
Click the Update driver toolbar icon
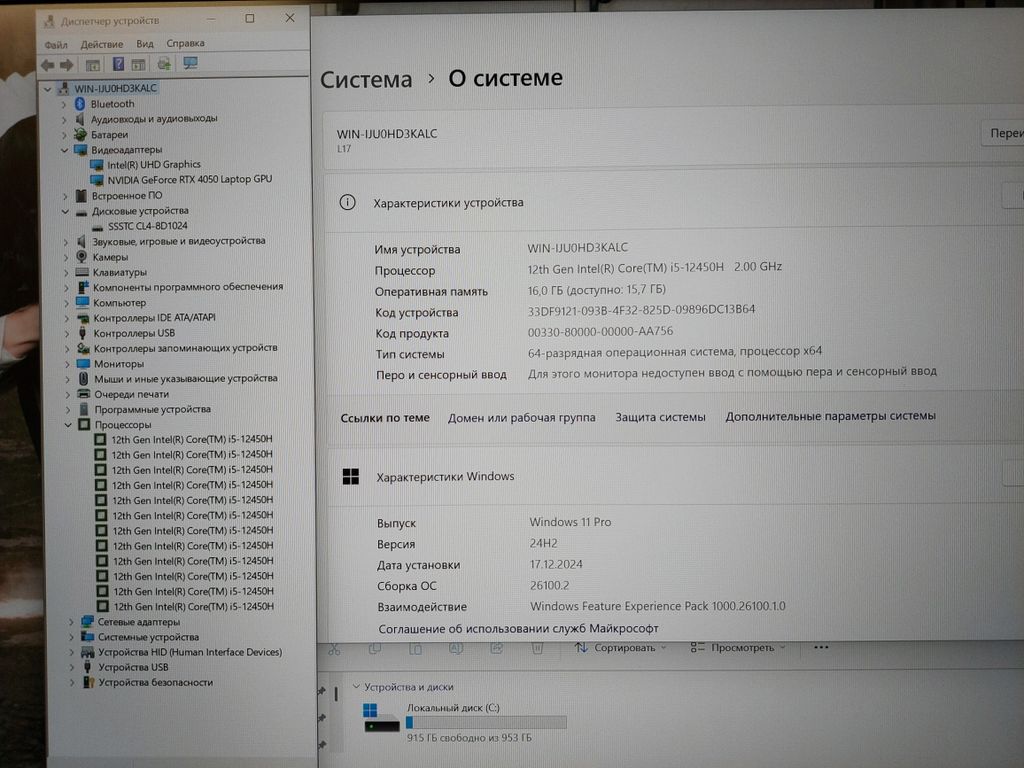coord(162,64)
